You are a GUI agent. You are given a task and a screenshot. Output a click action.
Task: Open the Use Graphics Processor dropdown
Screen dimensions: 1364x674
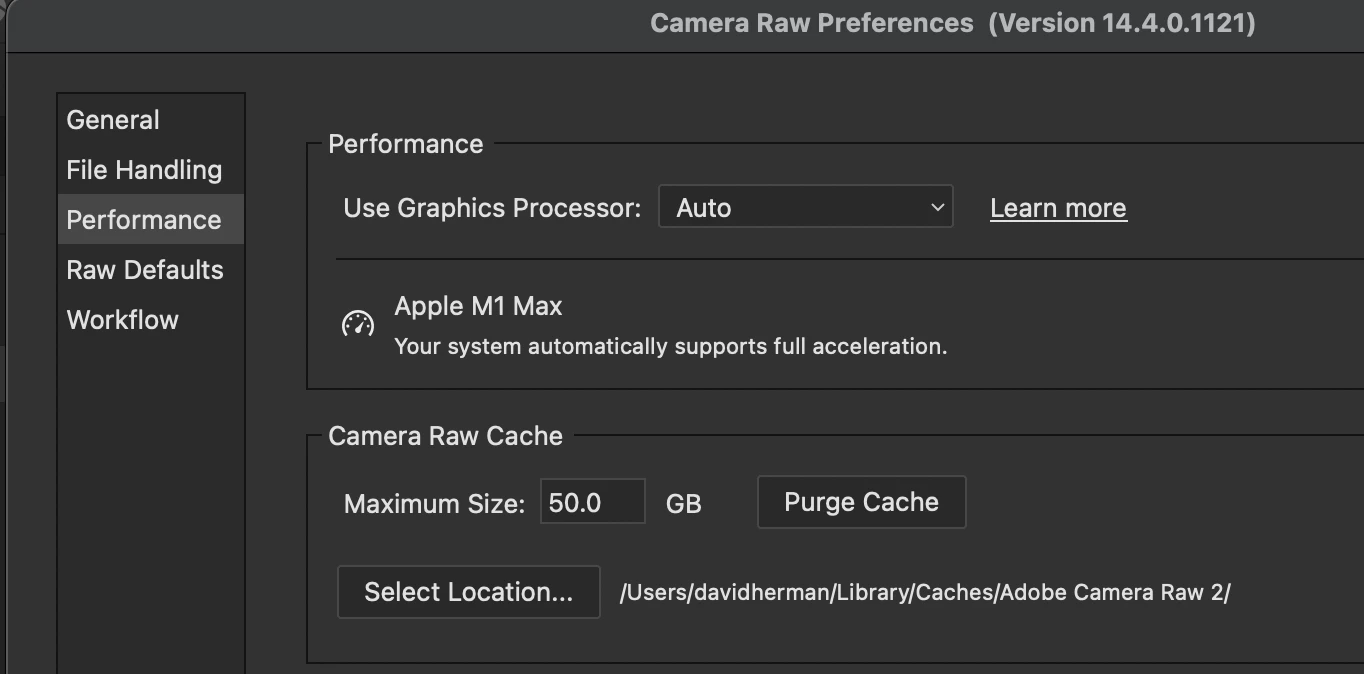click(x=805, y=208)
